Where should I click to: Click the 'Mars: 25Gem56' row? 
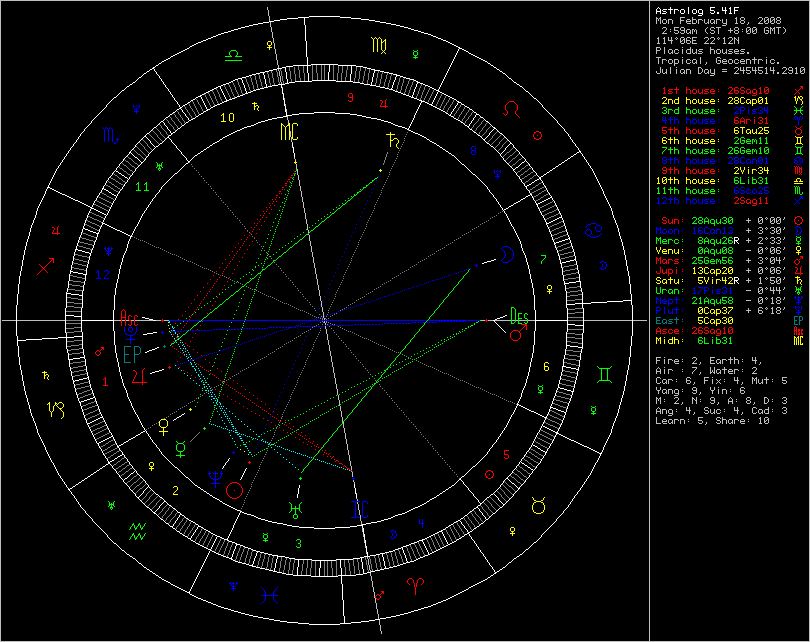pos(721,261)
